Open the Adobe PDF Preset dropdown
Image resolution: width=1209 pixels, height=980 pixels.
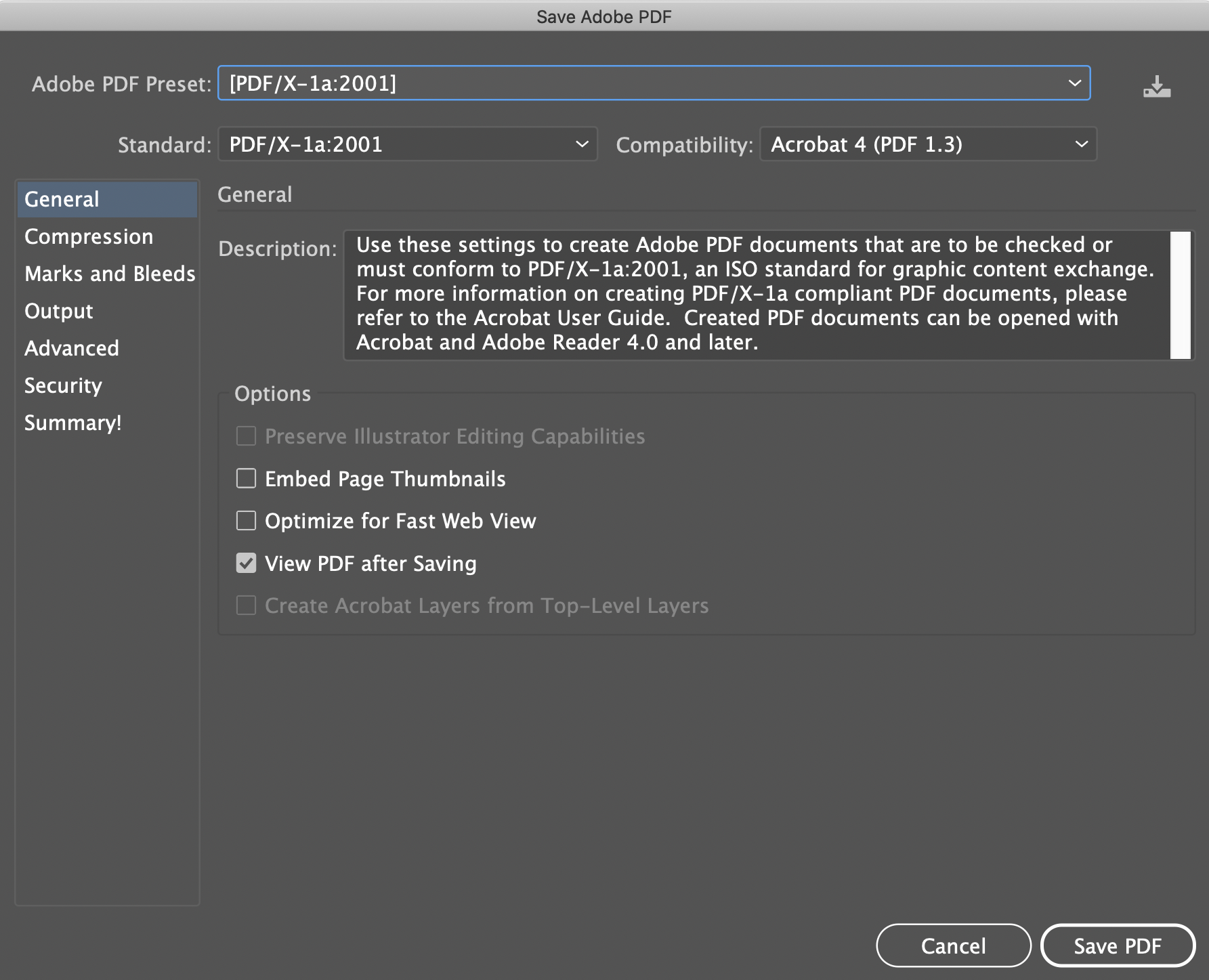(x=654, y=83)
